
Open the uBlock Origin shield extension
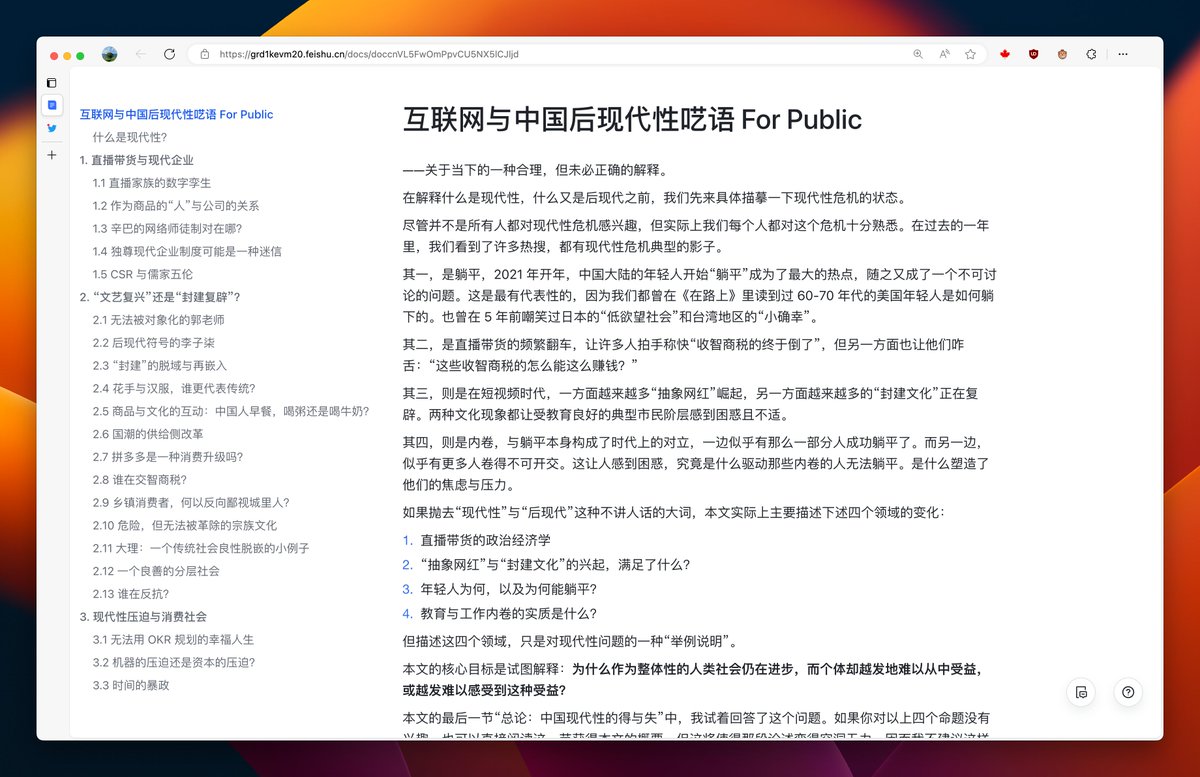click(x=1033, y=54)
